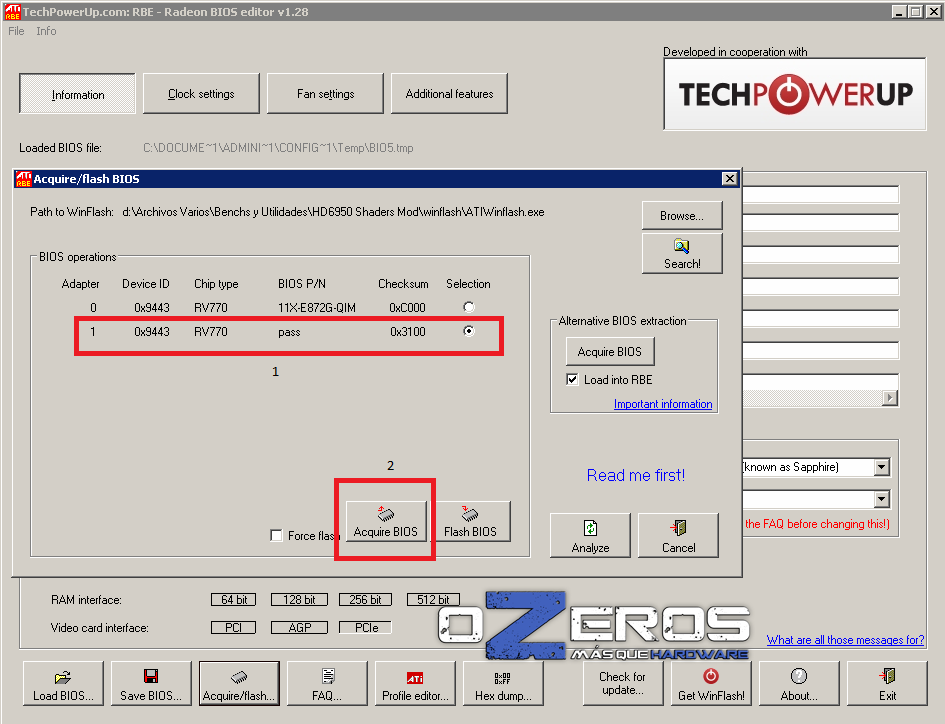Close the Acquire/flash BIOS dialog

pyautogui.click(x=729, y=178)
